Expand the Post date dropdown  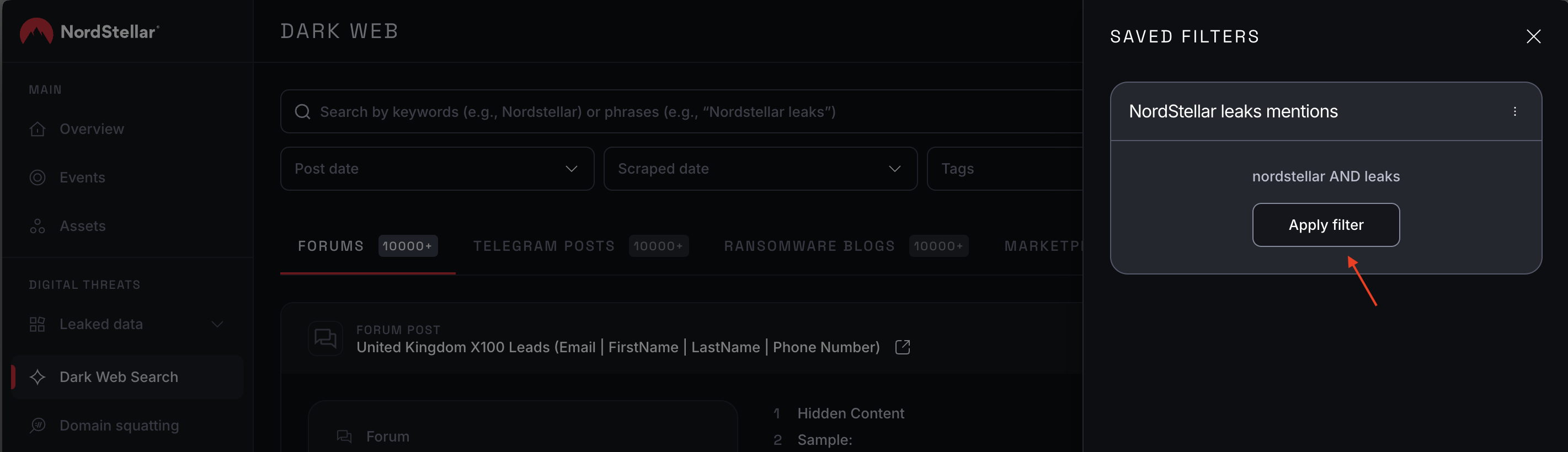437,169
